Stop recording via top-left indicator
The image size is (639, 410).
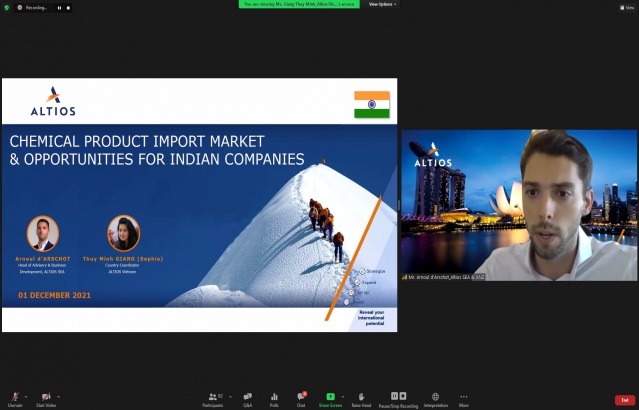click(68, 8)
